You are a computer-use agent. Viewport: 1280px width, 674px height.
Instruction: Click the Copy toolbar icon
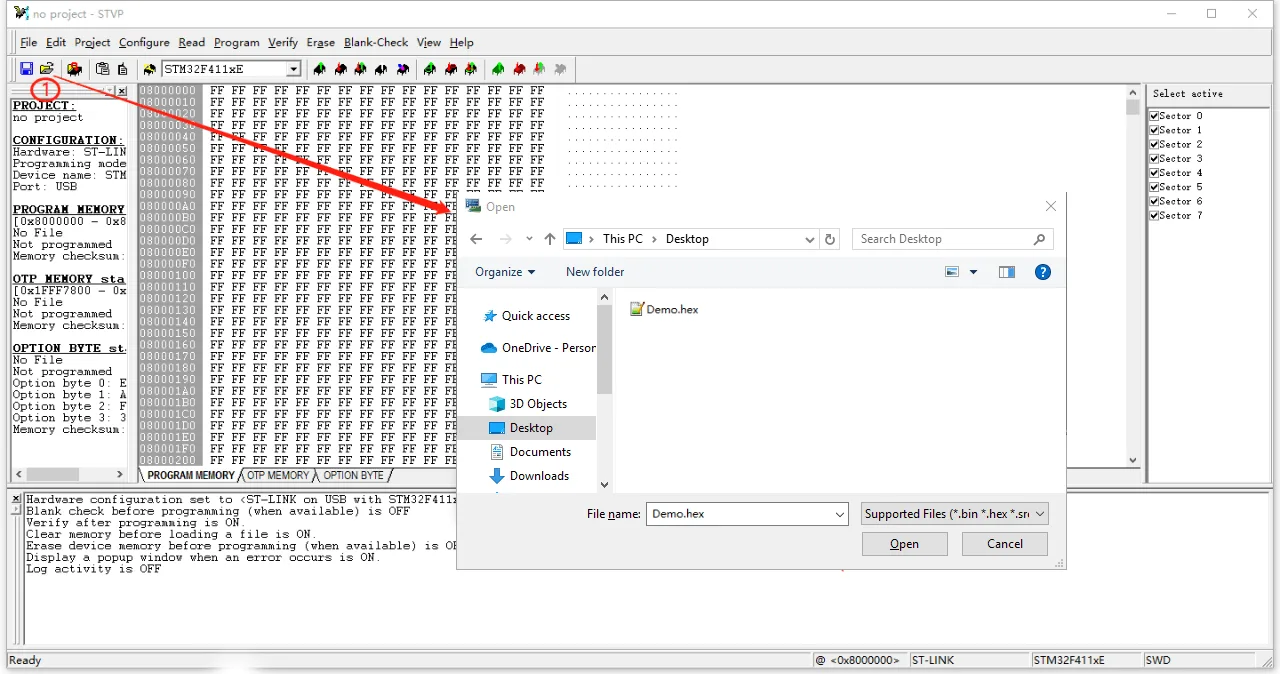[x=102, y=69]
